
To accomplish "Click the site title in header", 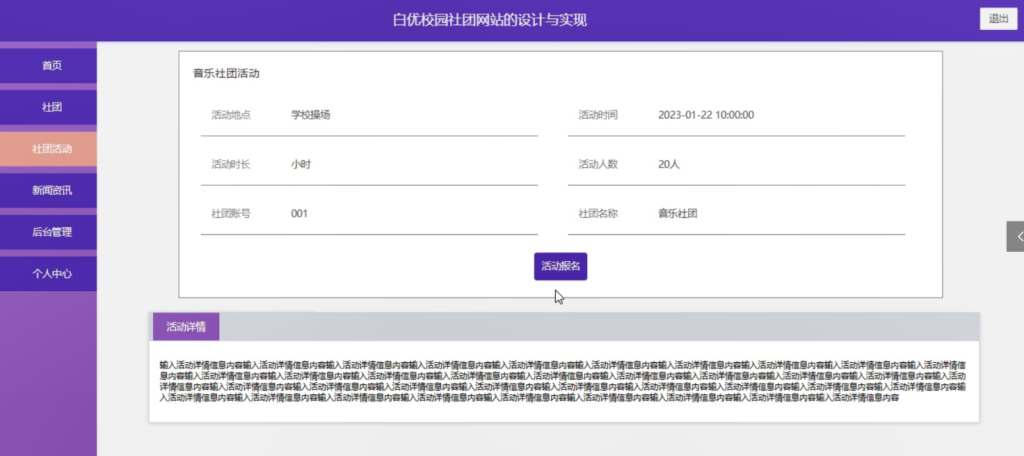I will [x=490, y=20].
